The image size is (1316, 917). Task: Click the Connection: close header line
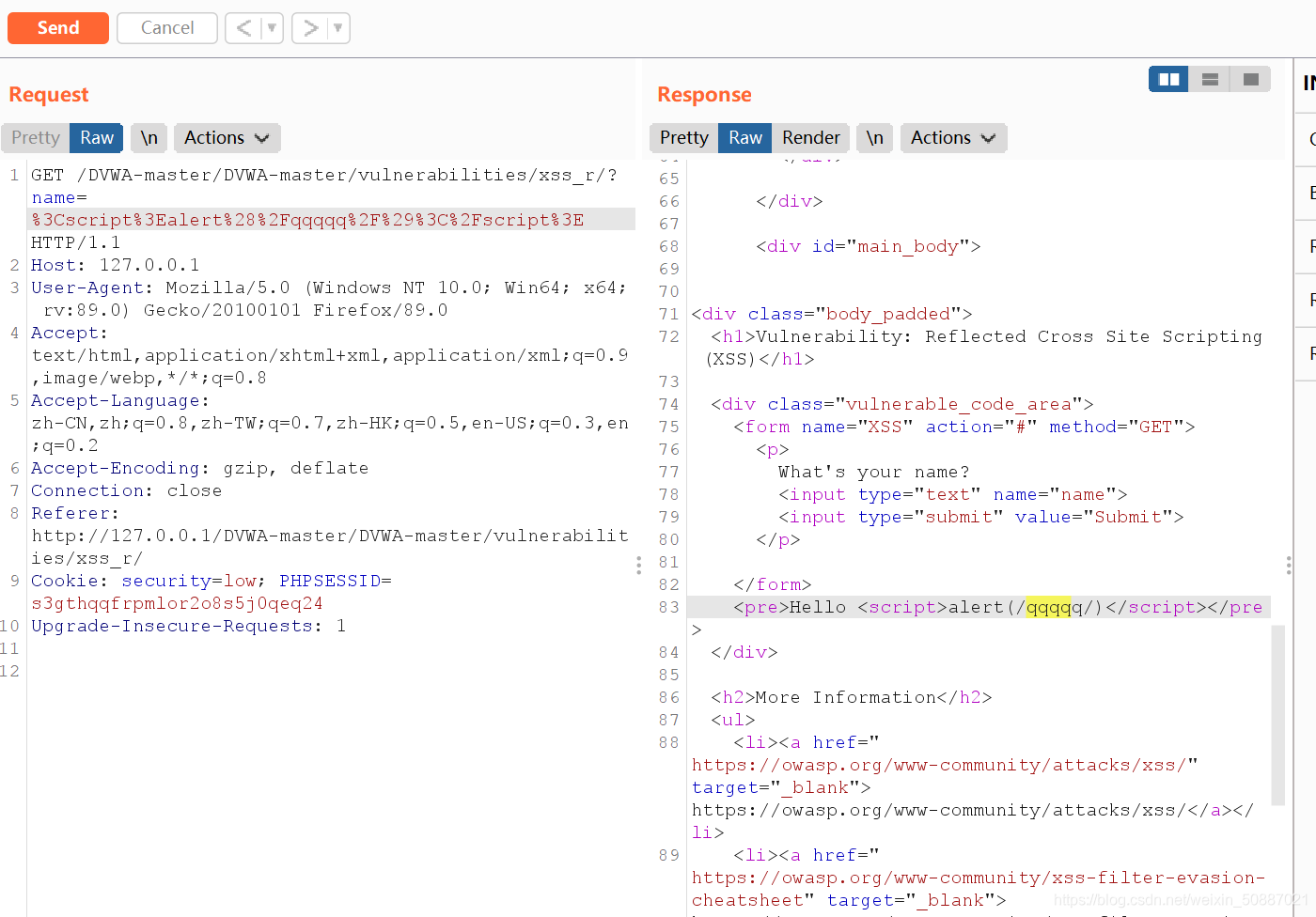[126, 490]
